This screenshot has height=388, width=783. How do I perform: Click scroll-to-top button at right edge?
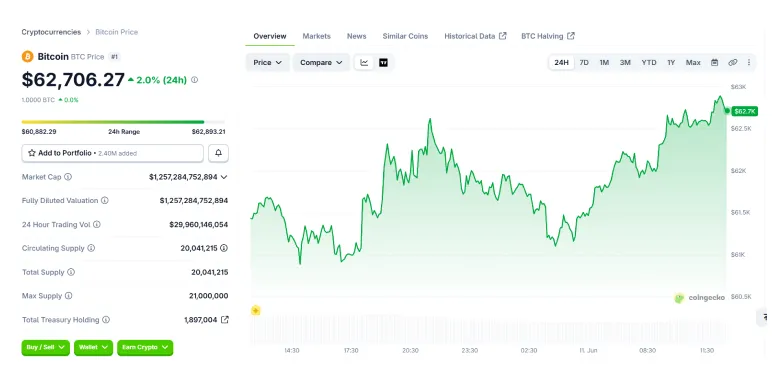click(763, 317)
